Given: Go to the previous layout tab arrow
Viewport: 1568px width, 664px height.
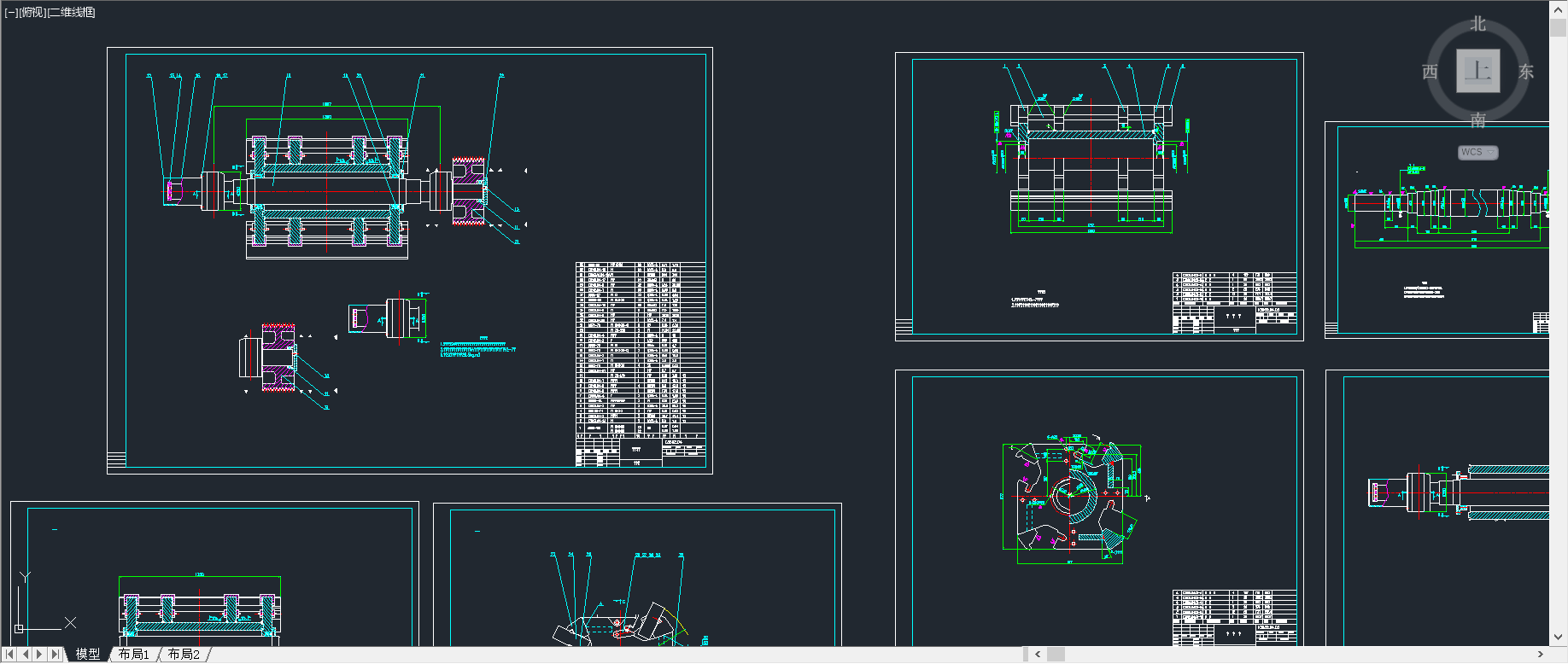Looking at the screenshot, I should 26,655.
